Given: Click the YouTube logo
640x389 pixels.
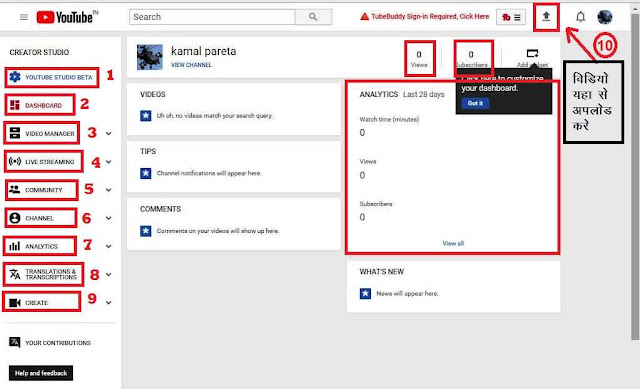Looking at the screenshot, I should click(67, 17).
